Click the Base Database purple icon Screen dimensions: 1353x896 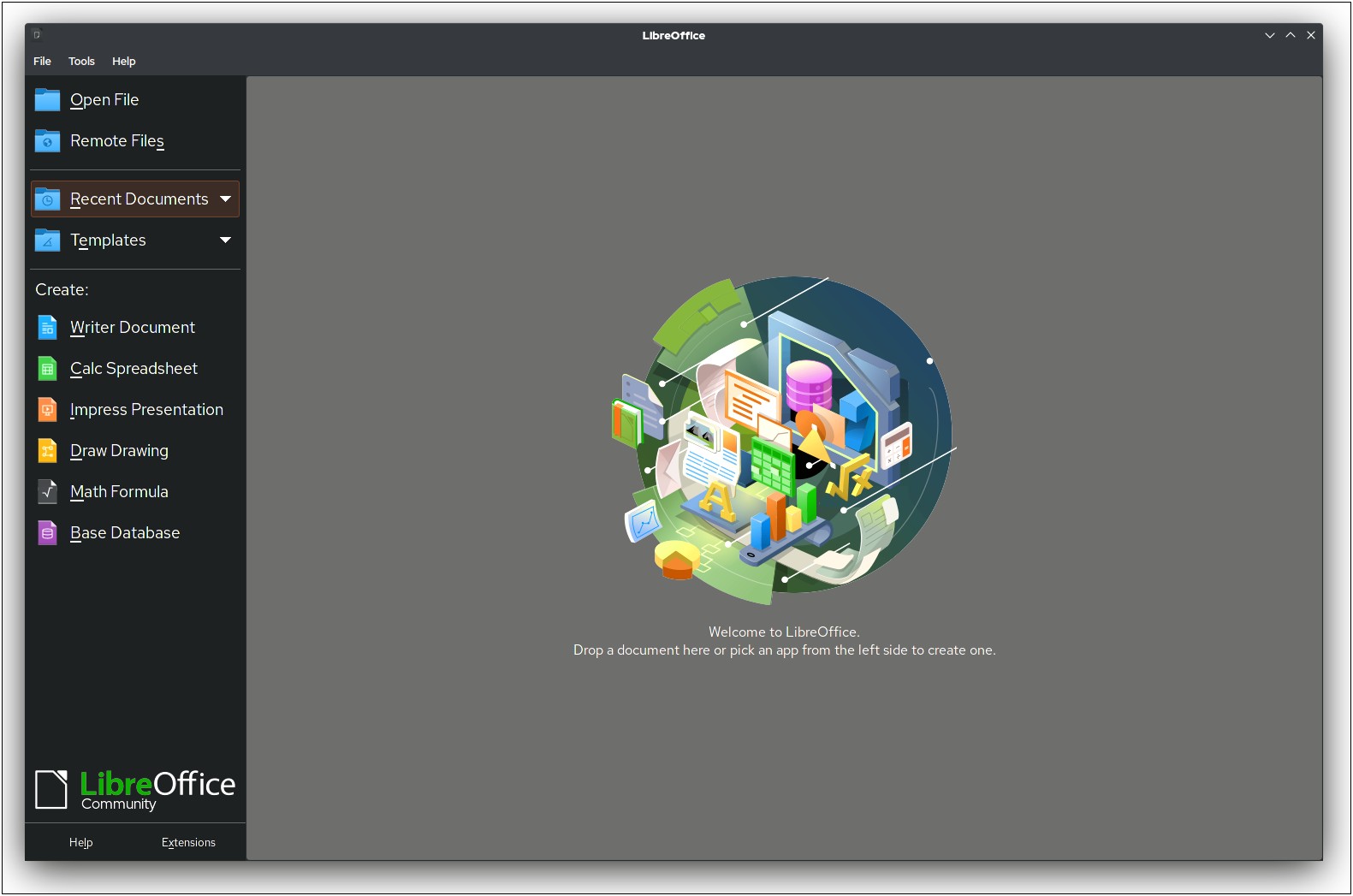click(48, 533)
